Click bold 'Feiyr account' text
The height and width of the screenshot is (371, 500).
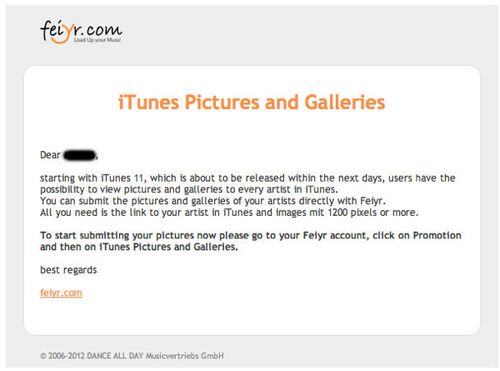tap(336, 236)
